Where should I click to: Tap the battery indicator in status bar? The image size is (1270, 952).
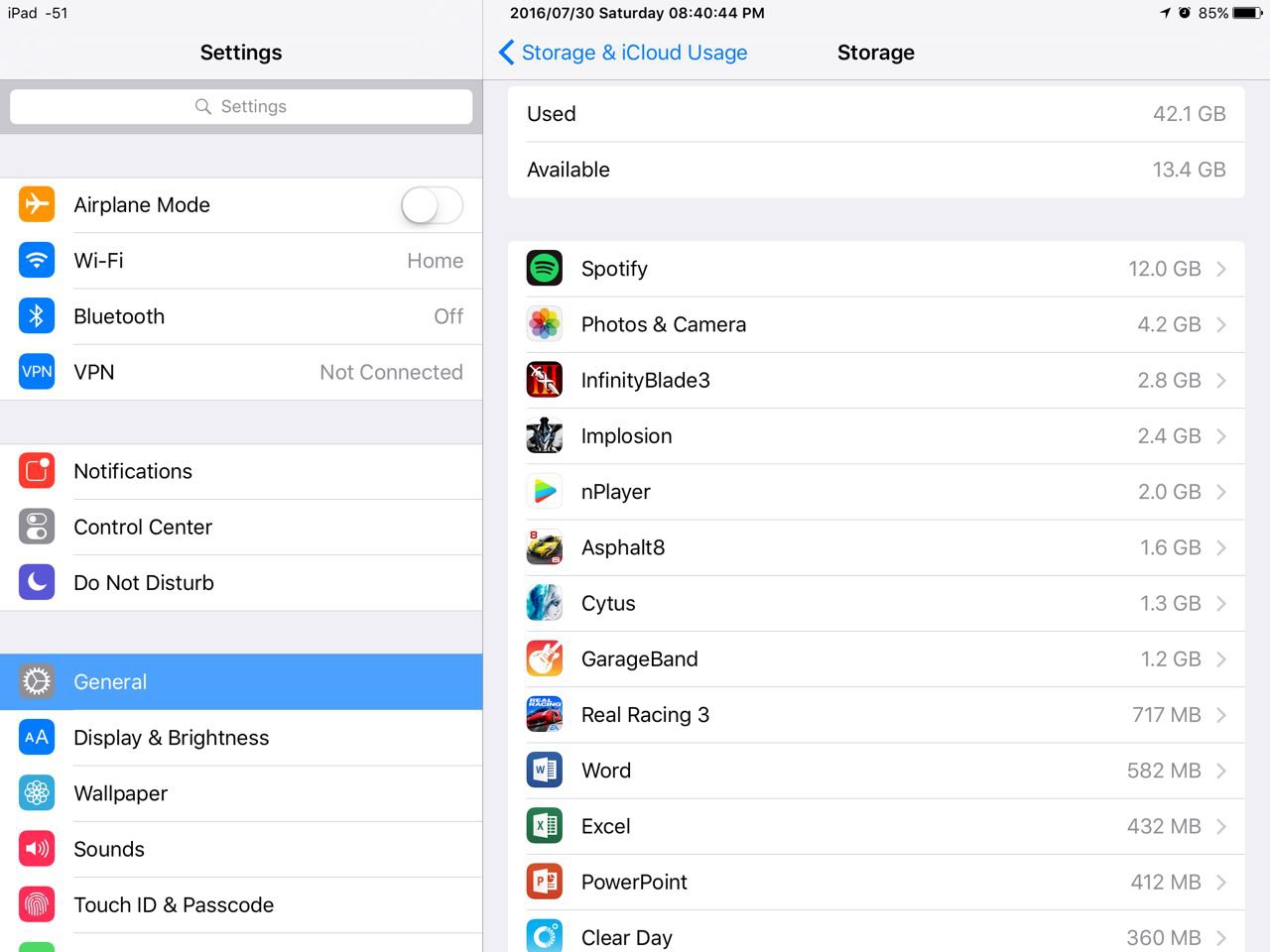[x=1248, y=13]
